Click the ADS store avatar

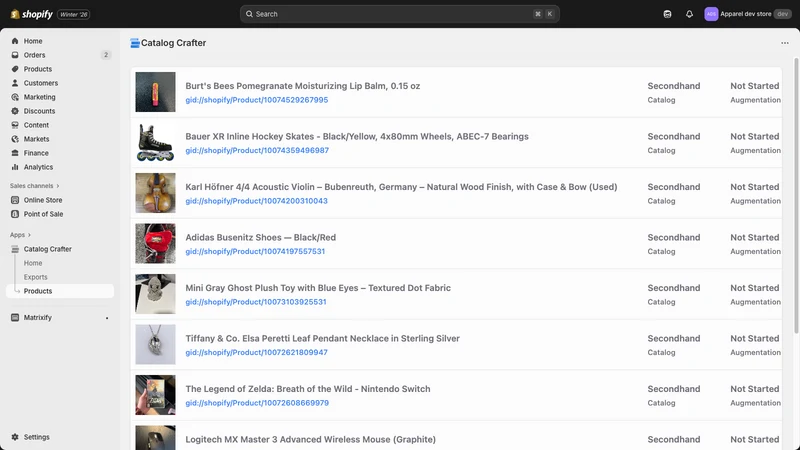click(x=711, y=14)
